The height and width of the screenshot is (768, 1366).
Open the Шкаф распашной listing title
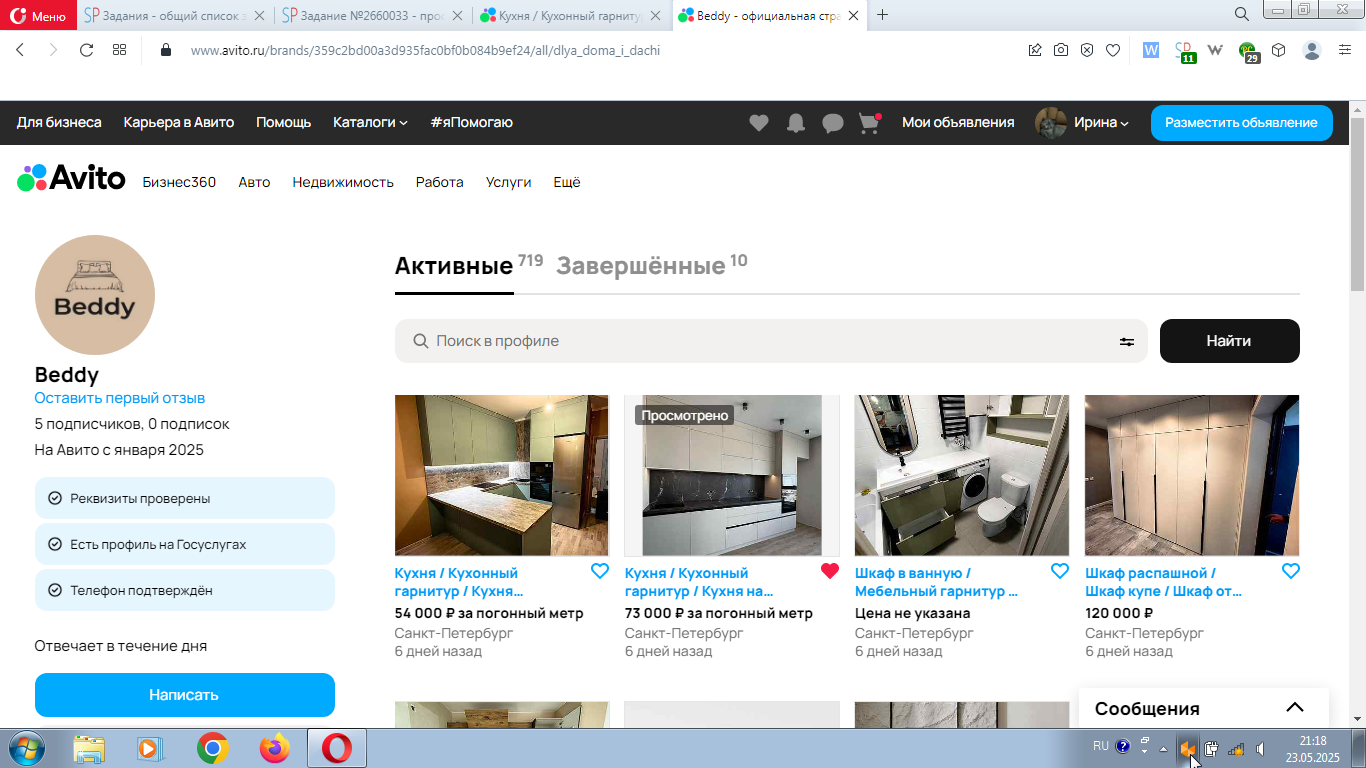point(1164,582)
